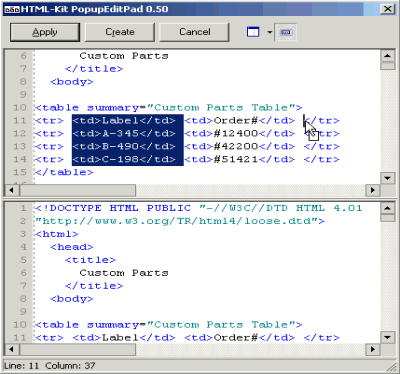The width and height of the screenshot is (400, 374).
Task: Click 'Custom Parts' text in top pane
Action: pyautogui.click(x=124, y=56)
